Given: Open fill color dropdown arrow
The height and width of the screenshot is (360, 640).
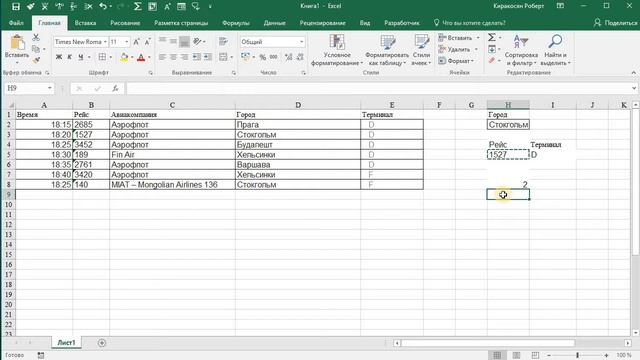Looking at the screenshot, I should (132, 57).
